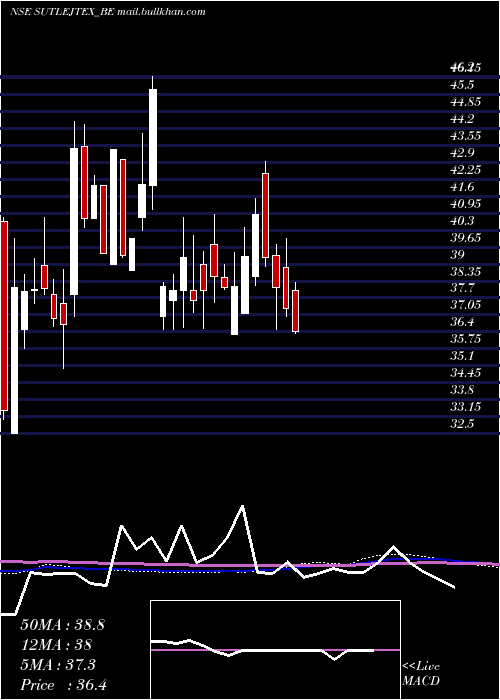Click the 37.05 price axis label
Viewport: 500px width, 700px height.
(x=466, y=306)
